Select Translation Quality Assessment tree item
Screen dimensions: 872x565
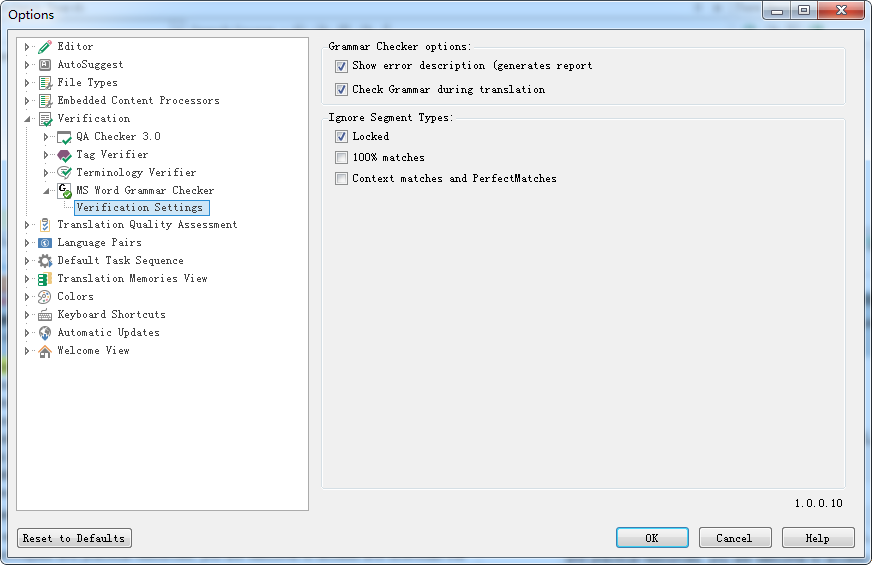coord(147,225)
